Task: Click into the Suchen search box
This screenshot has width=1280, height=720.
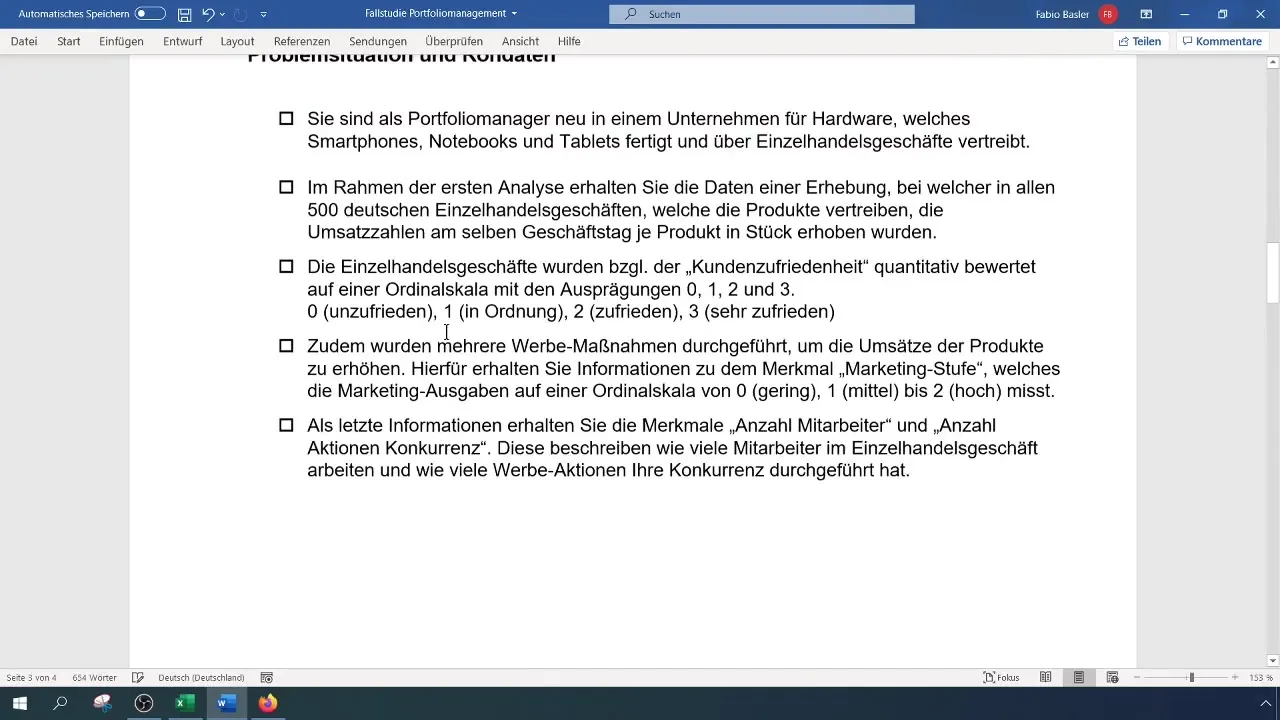Action: coord(762,14)
